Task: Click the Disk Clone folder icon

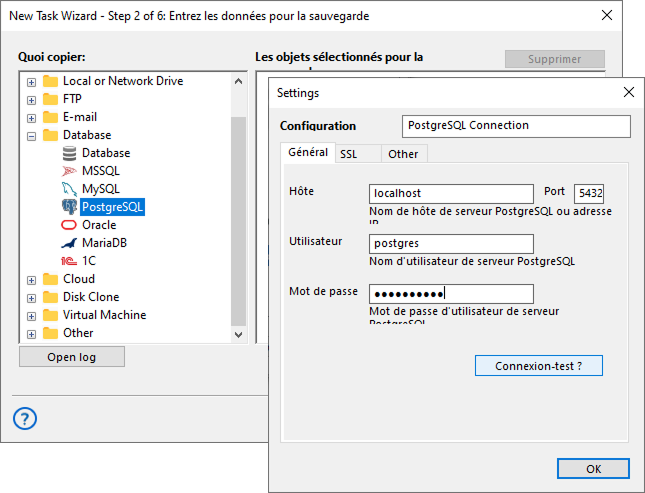Action: click(50, 297)
